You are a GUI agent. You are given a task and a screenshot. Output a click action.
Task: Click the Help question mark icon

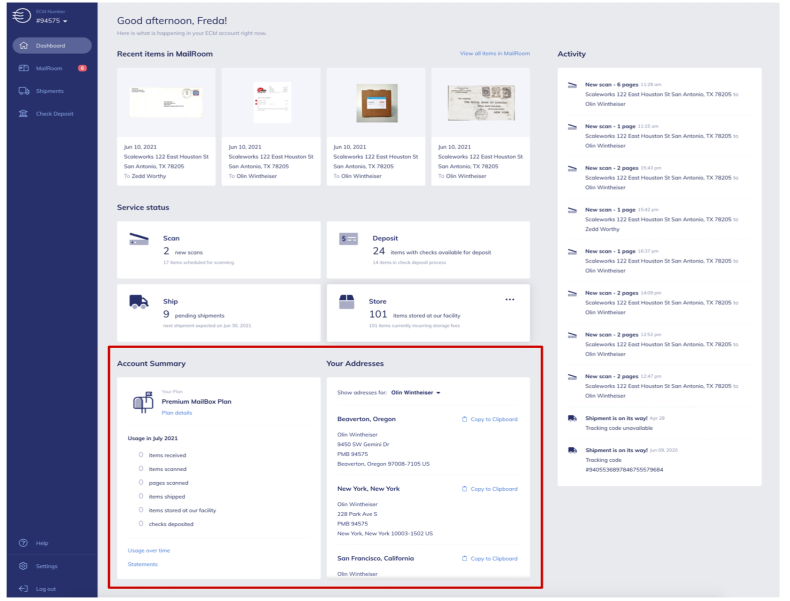[23, 543]
